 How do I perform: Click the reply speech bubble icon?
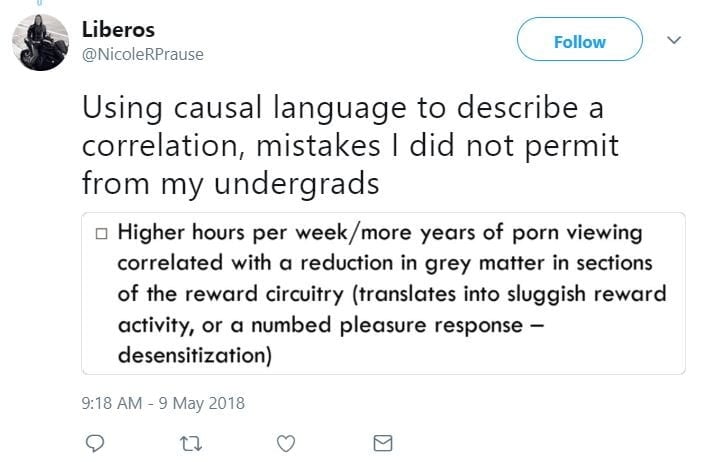click(96, 441)
